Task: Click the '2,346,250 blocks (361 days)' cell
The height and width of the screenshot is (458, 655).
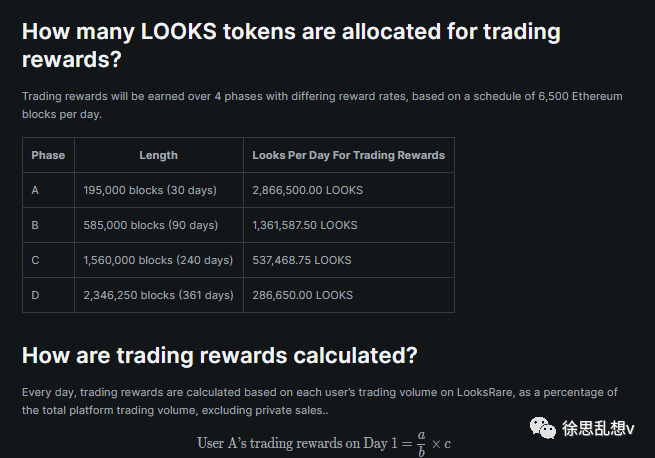Action: pyautogui.click(x=159, y=295)
